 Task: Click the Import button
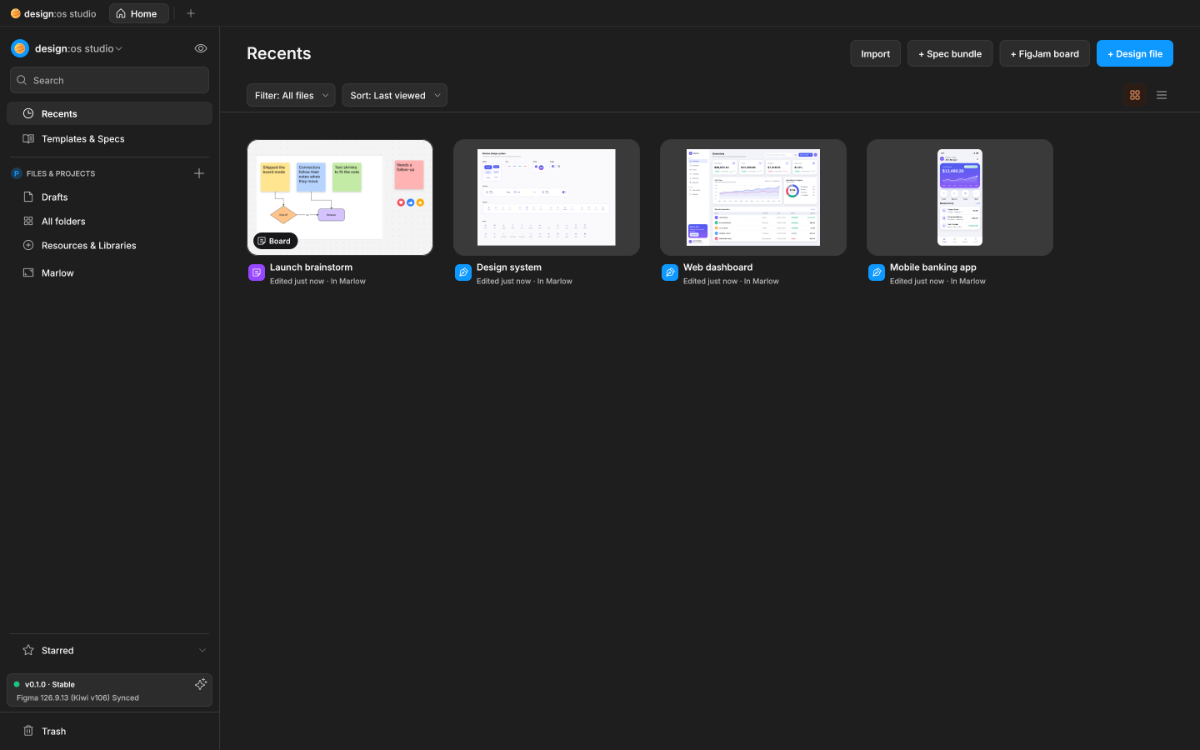(875, 54)
